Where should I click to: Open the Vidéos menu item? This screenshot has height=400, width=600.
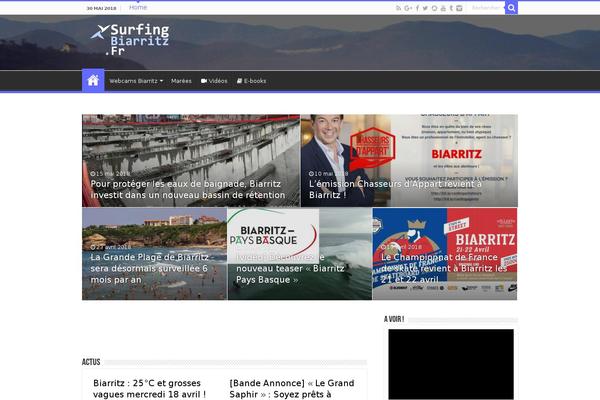point(214,81)
